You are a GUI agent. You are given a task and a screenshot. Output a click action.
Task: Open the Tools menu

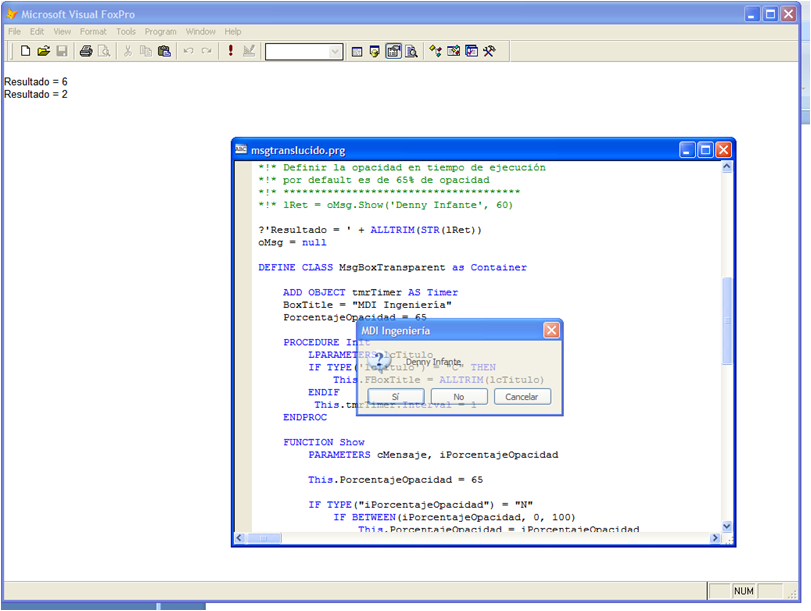coord(126,31)
